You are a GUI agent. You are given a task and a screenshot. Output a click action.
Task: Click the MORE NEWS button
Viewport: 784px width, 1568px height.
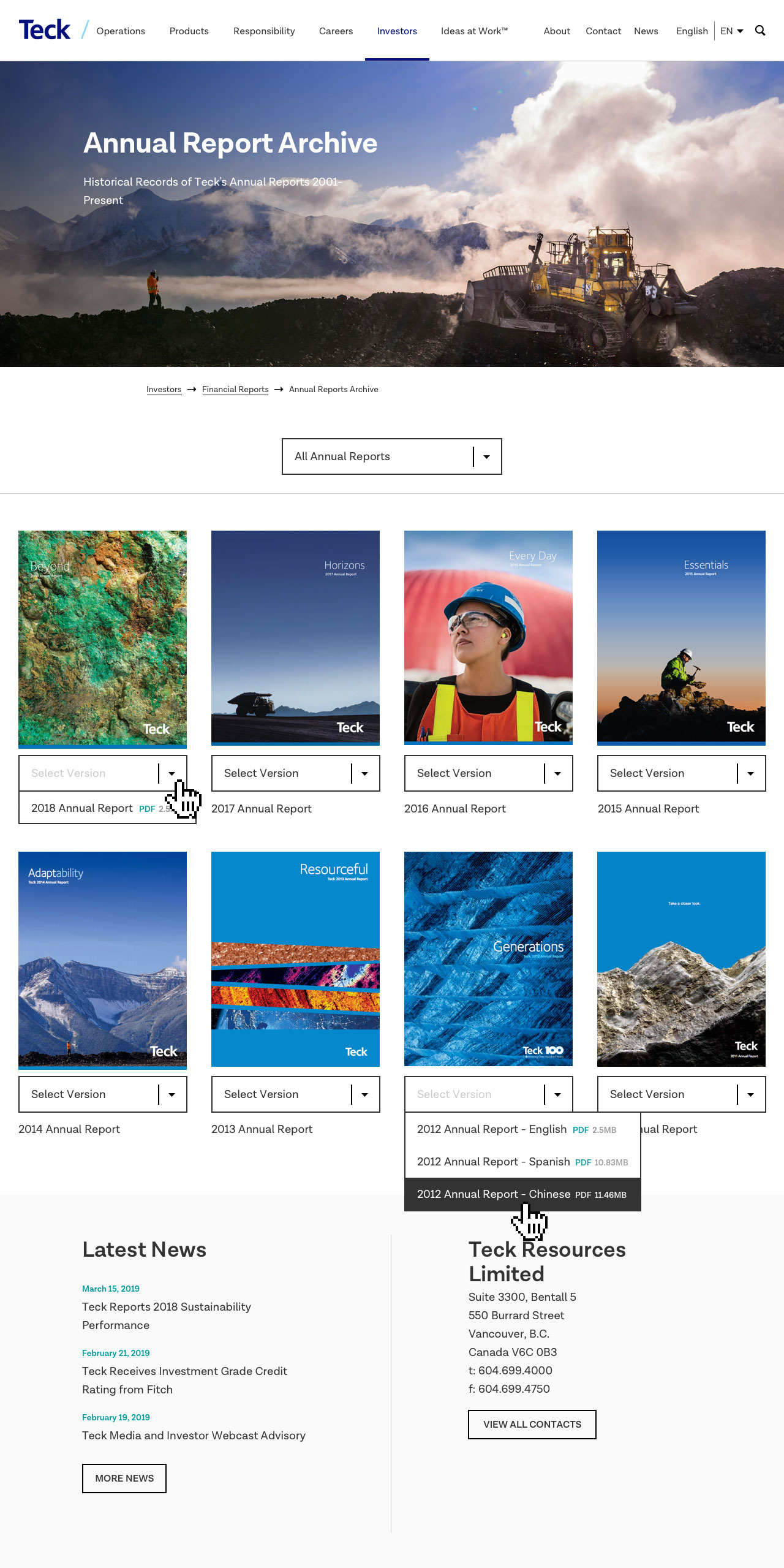[x=124, y=1479]
